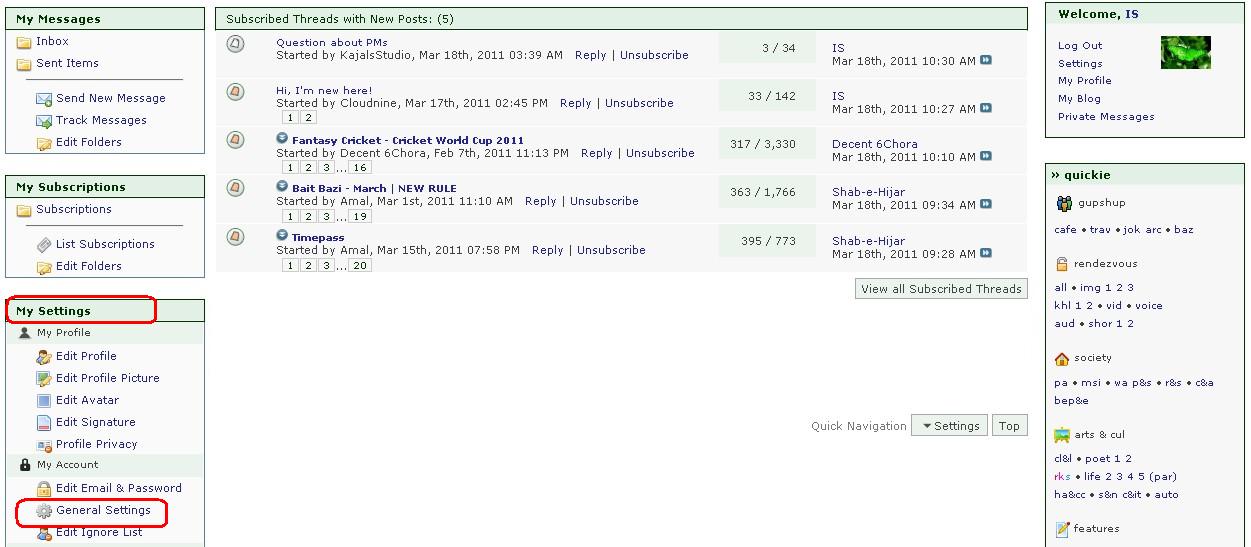Click View all Subscribed Threads button
Screen dimensions: 1251x547
pos(942,289)
